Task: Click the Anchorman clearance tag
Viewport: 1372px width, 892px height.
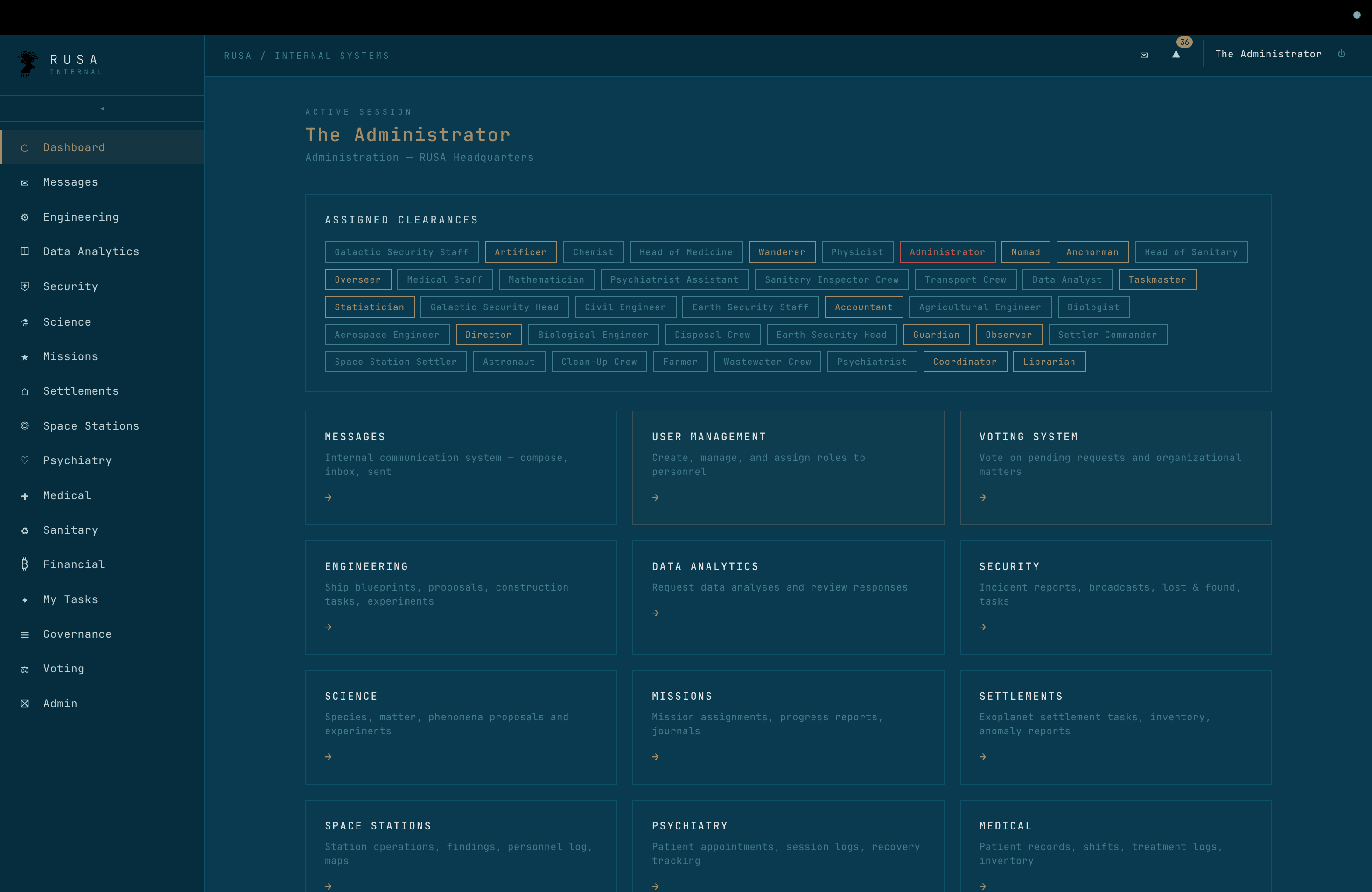Action: (1092, 252)
